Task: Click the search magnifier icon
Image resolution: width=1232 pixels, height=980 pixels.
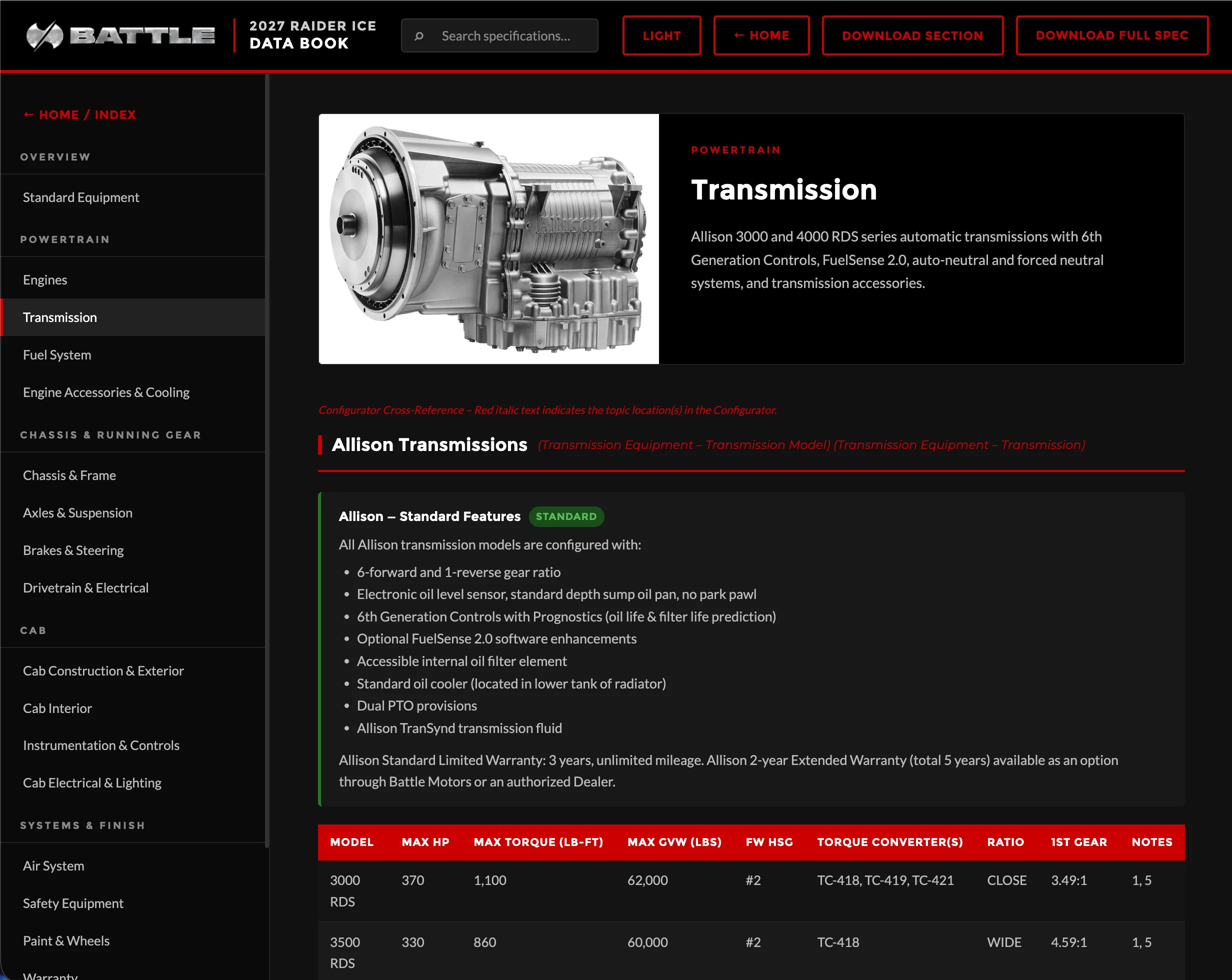Action: [x=419, y=36]
